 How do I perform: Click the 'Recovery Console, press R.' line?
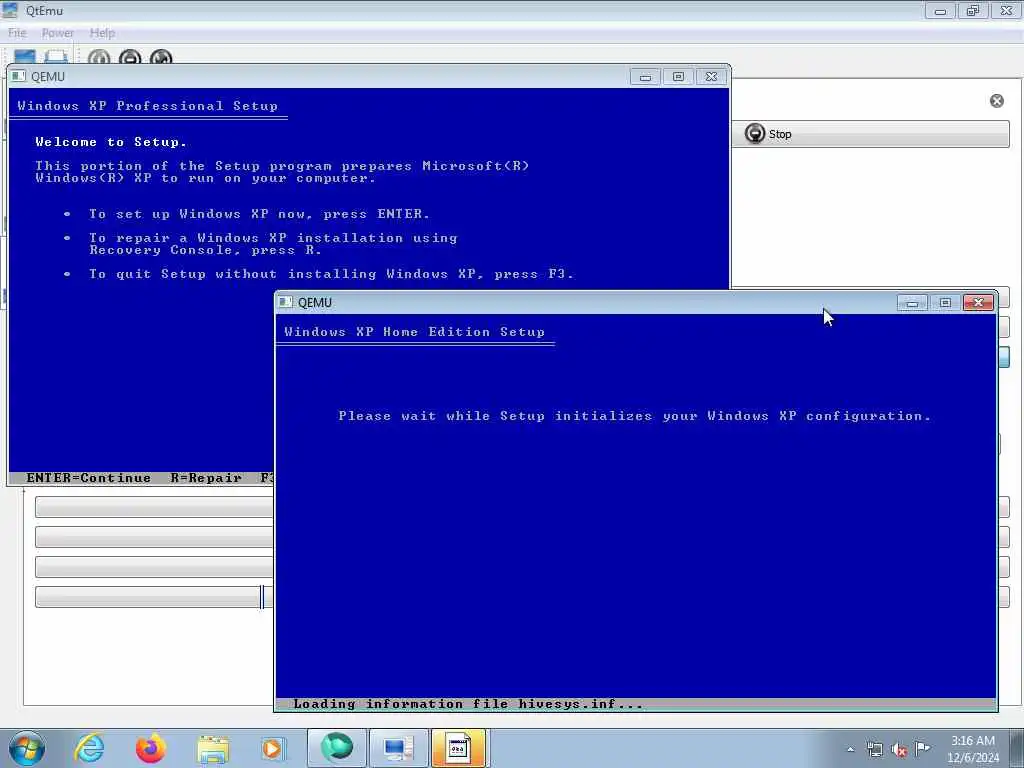205,250
